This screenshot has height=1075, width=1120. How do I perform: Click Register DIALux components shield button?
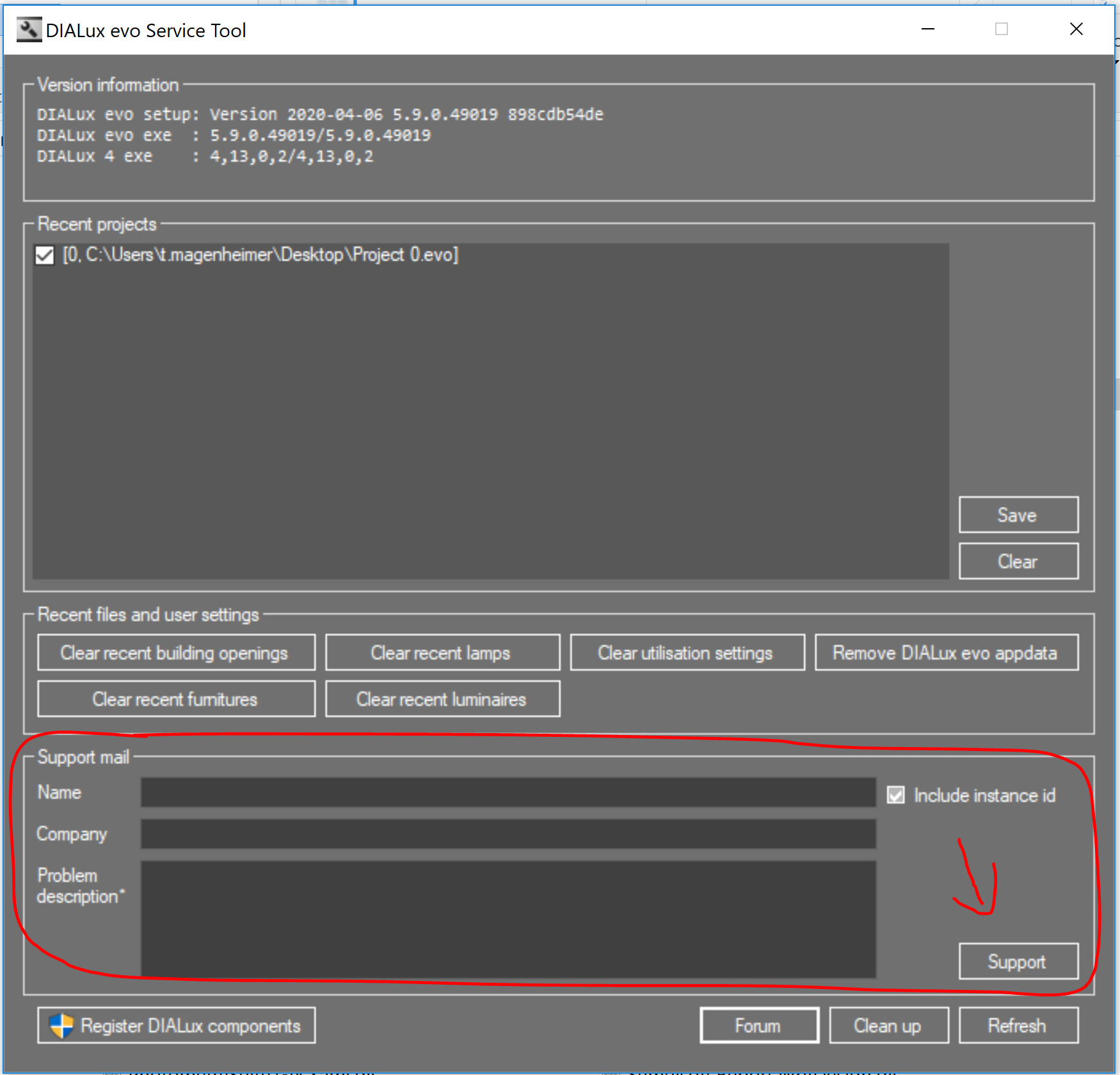[176, 1026]
